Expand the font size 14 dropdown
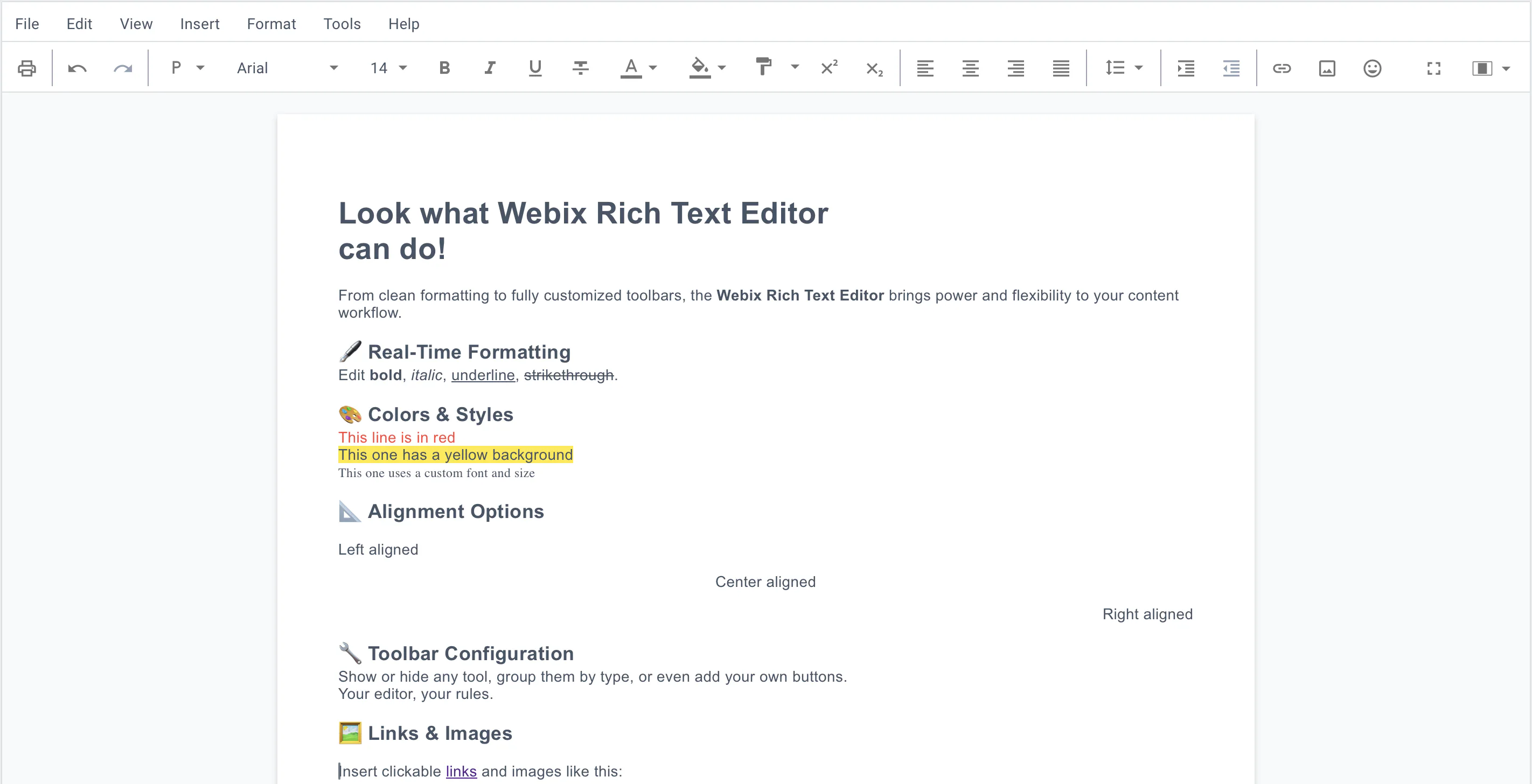 (388, 68)
